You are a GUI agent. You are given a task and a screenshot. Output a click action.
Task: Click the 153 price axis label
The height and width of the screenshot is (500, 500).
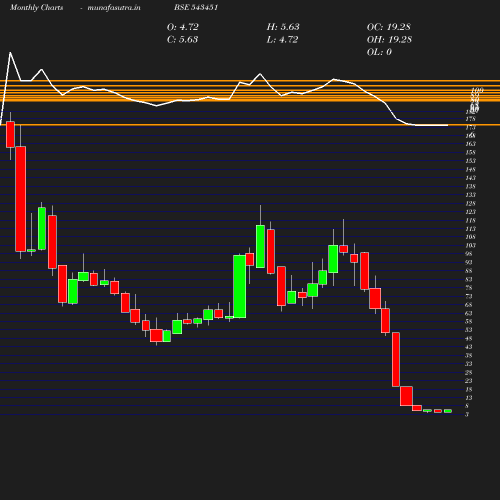click(x=470, y=161)
